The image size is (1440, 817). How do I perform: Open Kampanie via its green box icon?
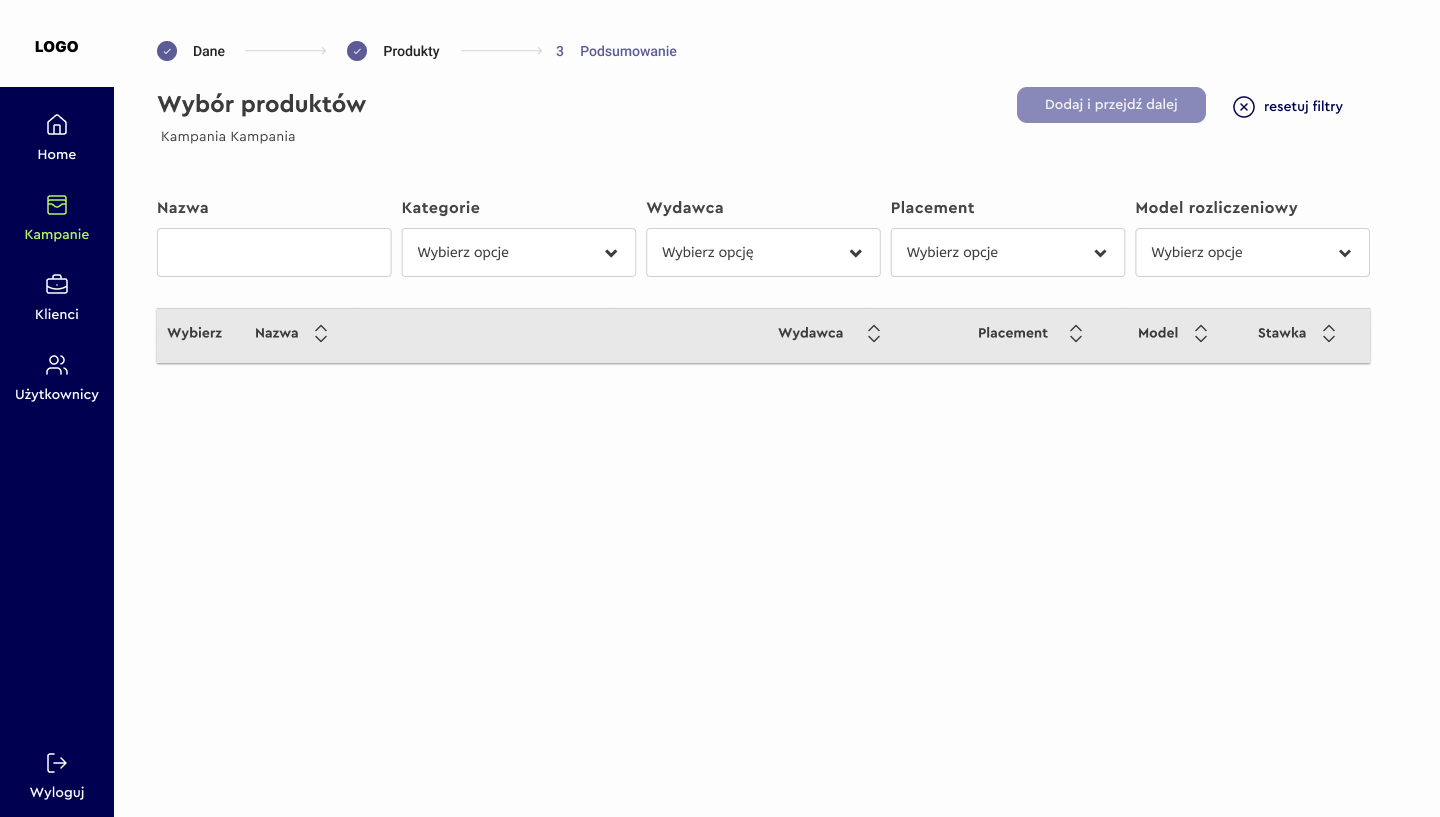(x=57, y=205)
